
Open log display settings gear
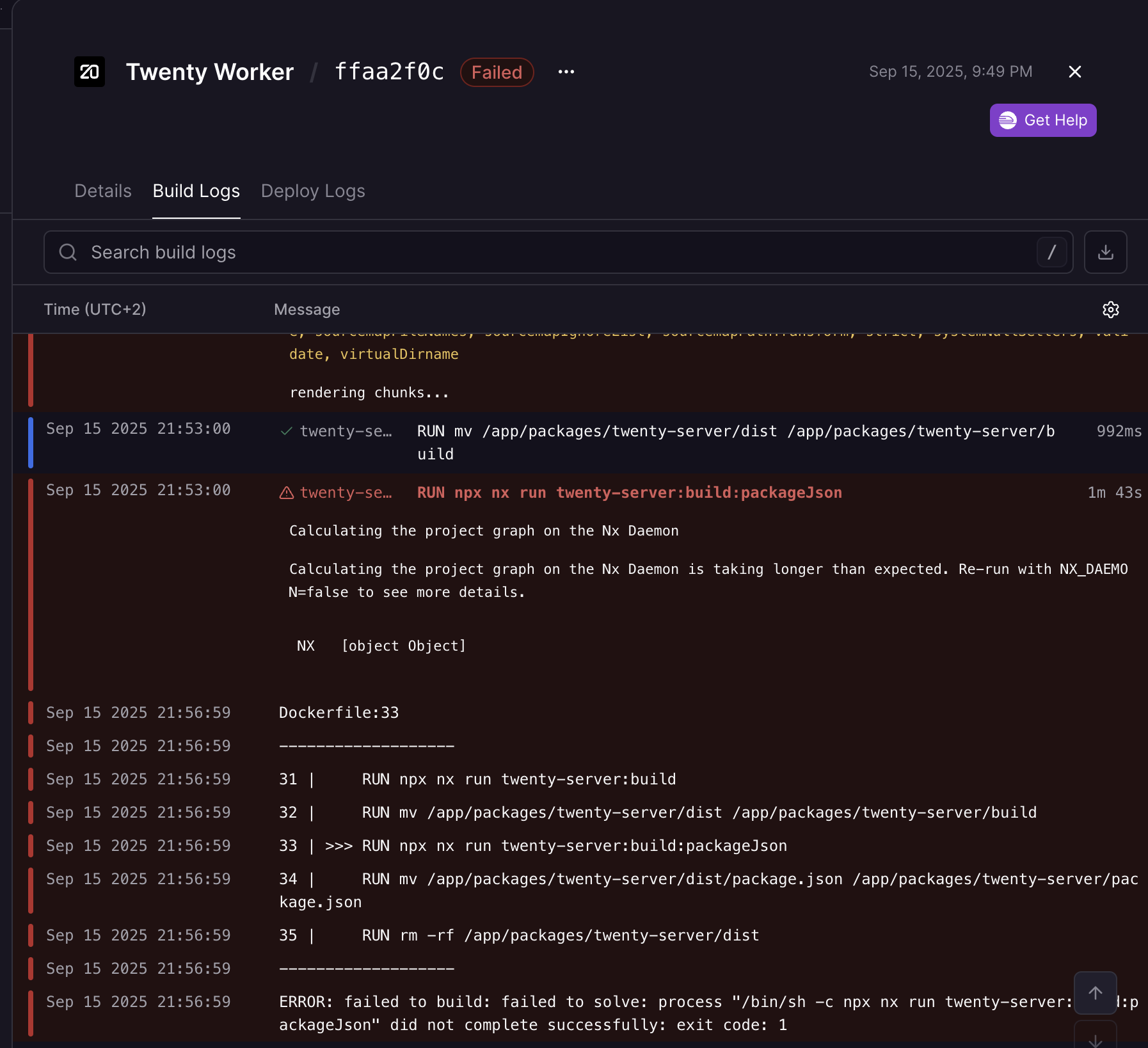[1111, 310]
